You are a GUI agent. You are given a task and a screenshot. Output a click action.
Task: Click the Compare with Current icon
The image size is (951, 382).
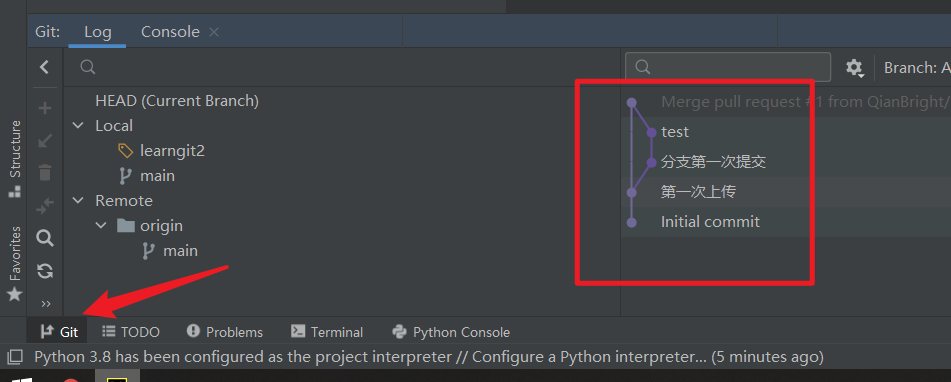click(x=45, y=206)
